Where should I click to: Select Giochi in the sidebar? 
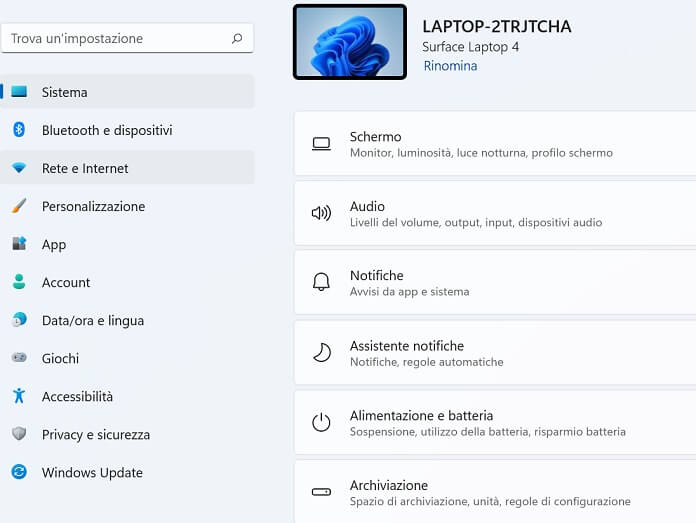click(127, 358)
